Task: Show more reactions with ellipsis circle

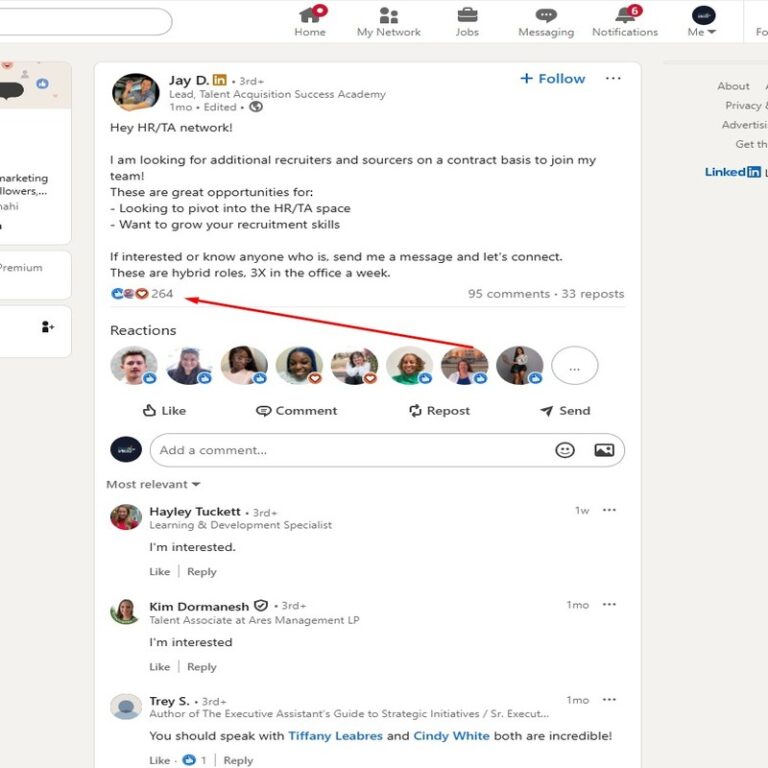Action: click(x=574, y=367)
